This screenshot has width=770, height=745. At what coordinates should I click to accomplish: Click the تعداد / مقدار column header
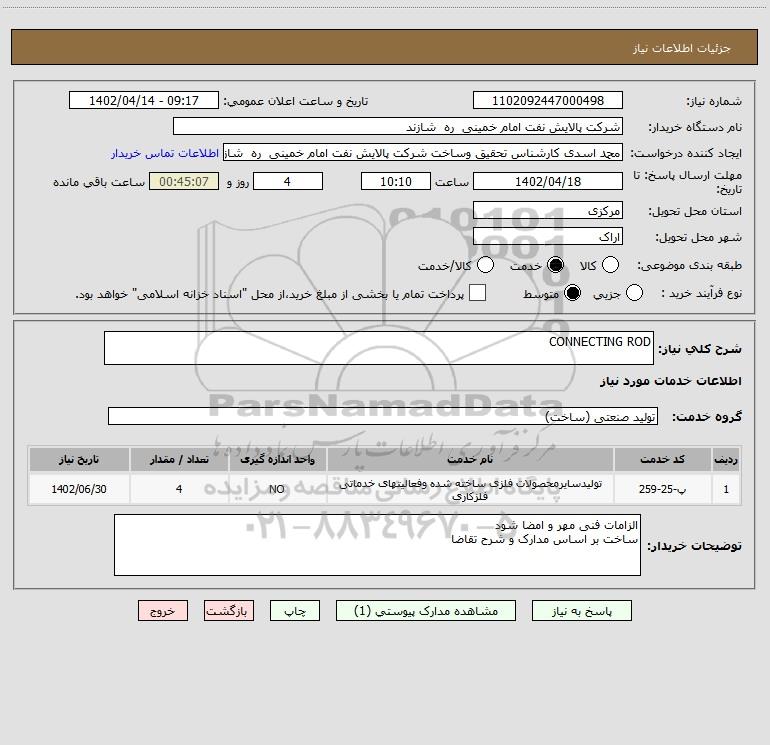179,459
